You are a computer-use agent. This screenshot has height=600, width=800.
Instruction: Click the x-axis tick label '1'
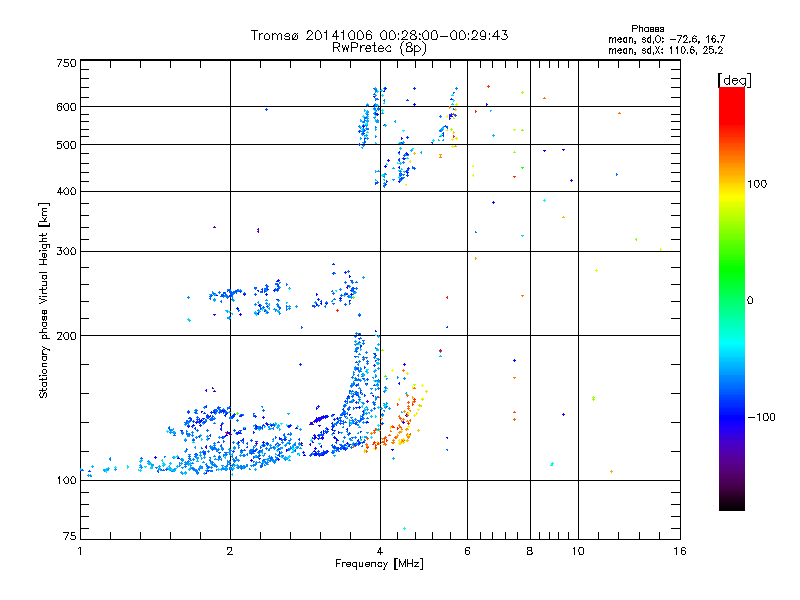(x=80, y=551)
